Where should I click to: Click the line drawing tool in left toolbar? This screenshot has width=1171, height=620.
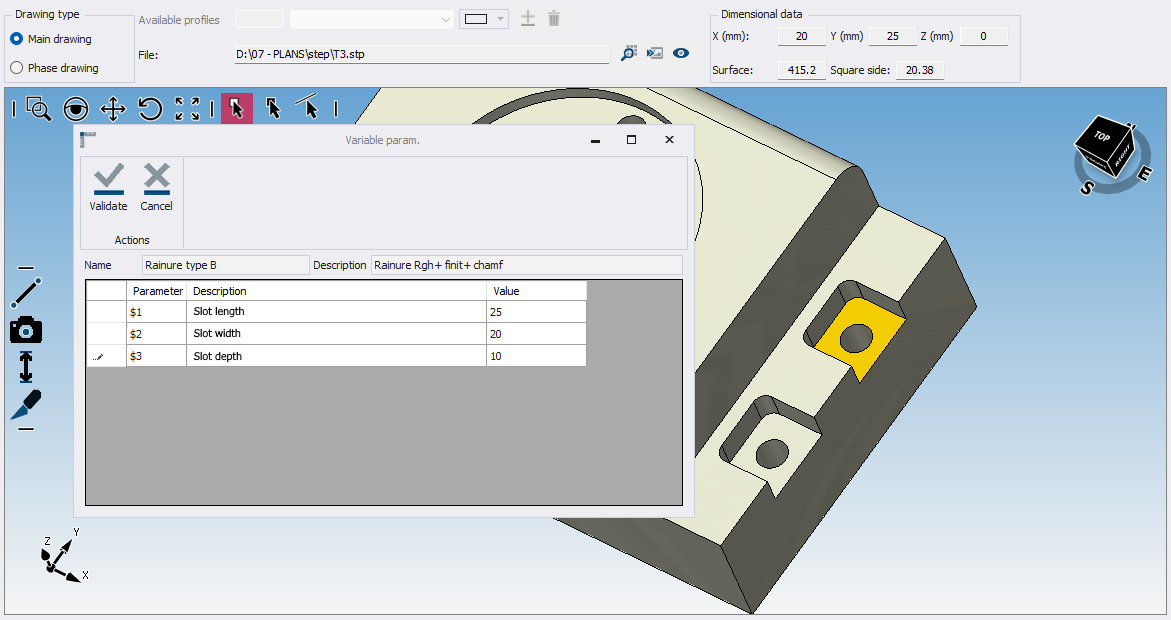(x=26, y=293)
